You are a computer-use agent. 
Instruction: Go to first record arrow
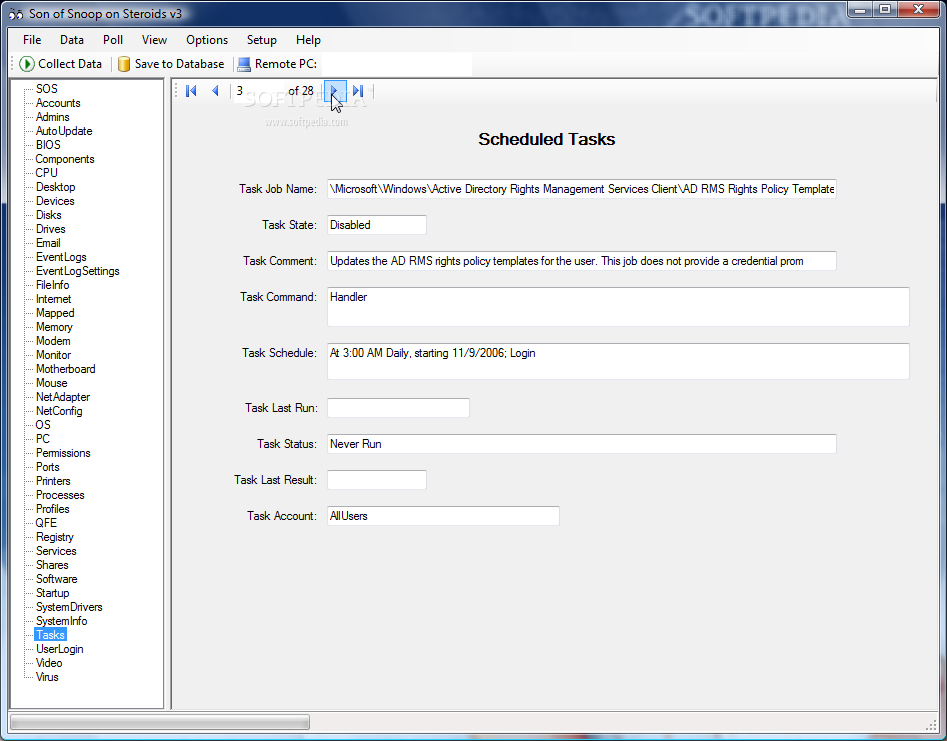(191, 91)
